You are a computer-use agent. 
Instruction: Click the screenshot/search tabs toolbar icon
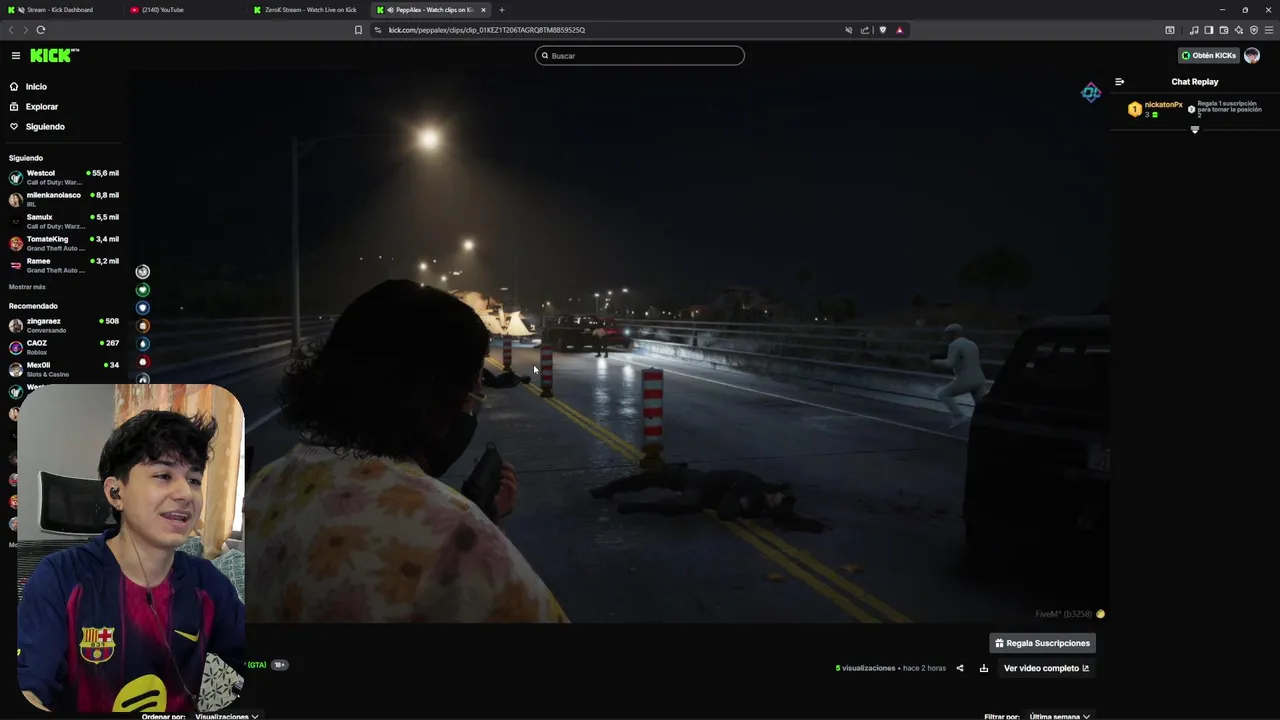(1170, 30)
